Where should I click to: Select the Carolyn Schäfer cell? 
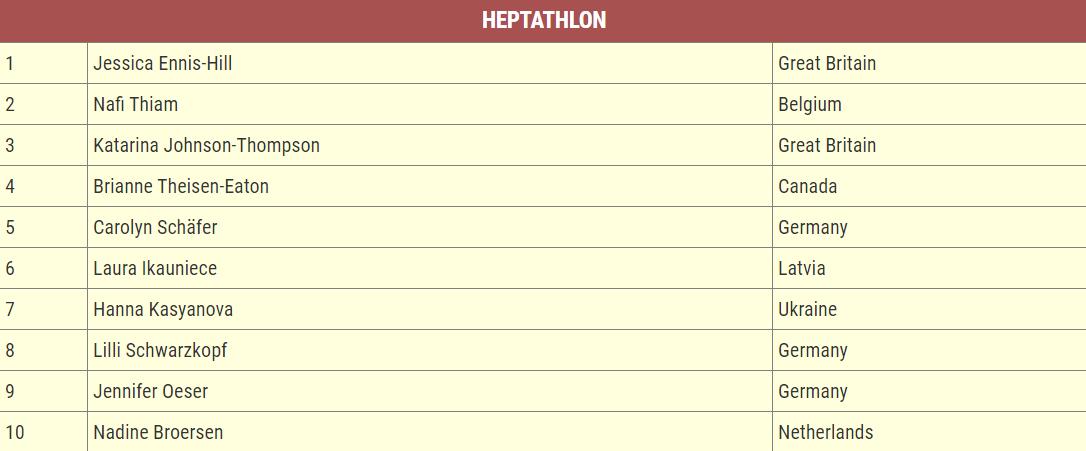click(x=429, y=227)
